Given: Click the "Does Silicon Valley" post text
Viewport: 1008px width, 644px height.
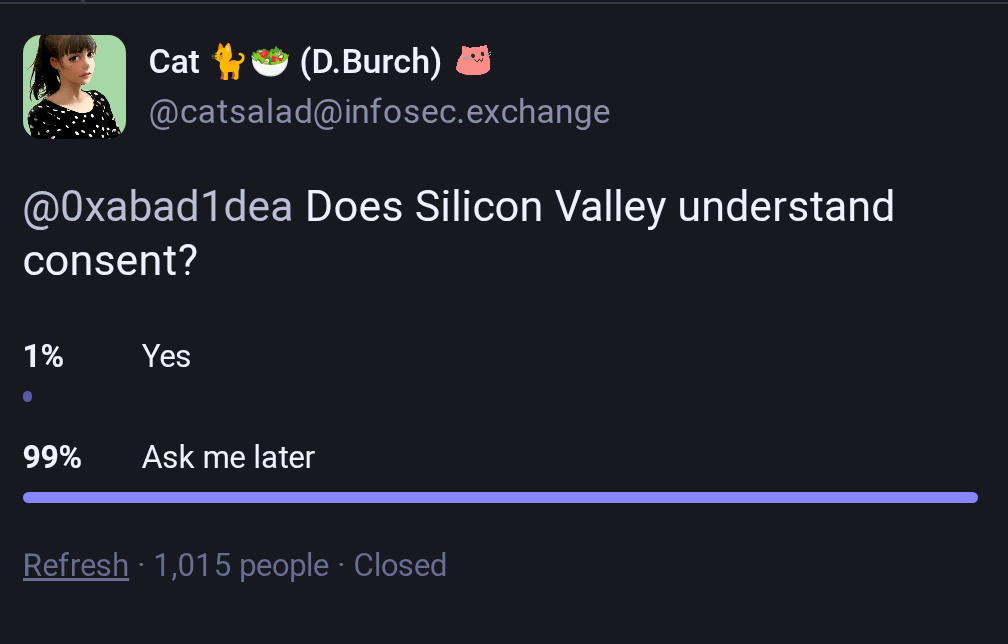Looking at the screenshot, I should point(485,207).
